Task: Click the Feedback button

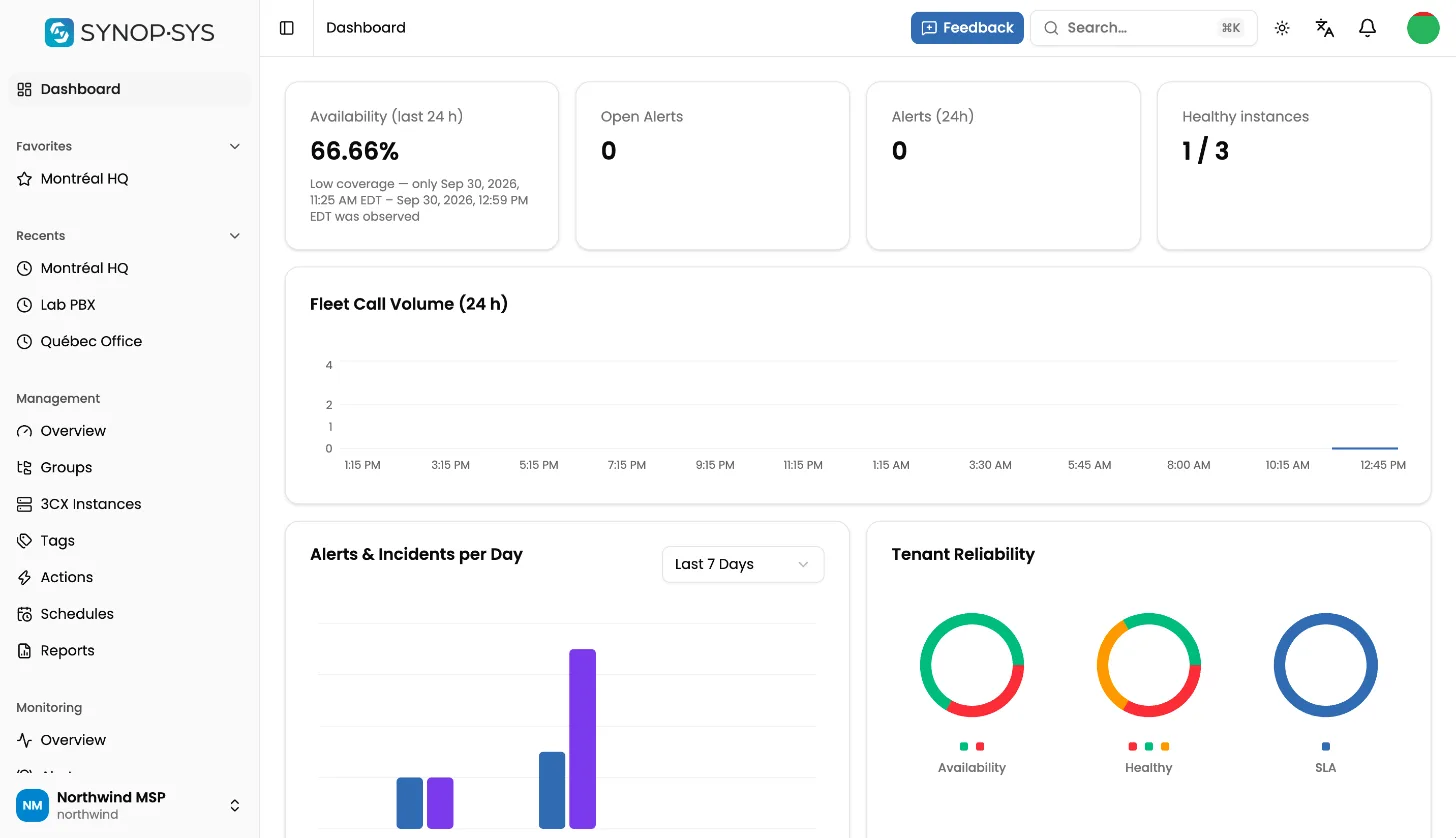Action: (967, 28)
